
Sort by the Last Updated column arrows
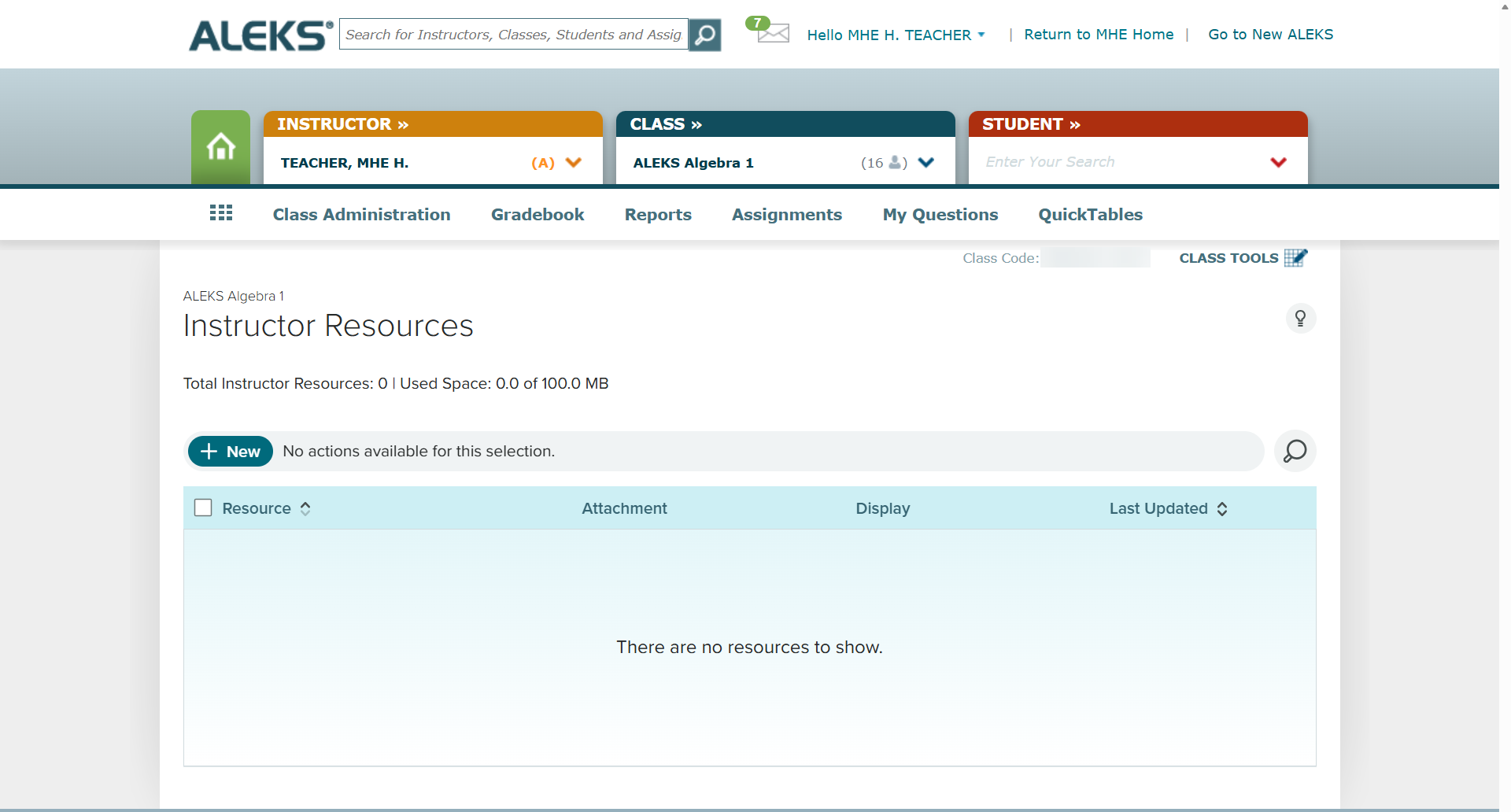point(1222,509)
